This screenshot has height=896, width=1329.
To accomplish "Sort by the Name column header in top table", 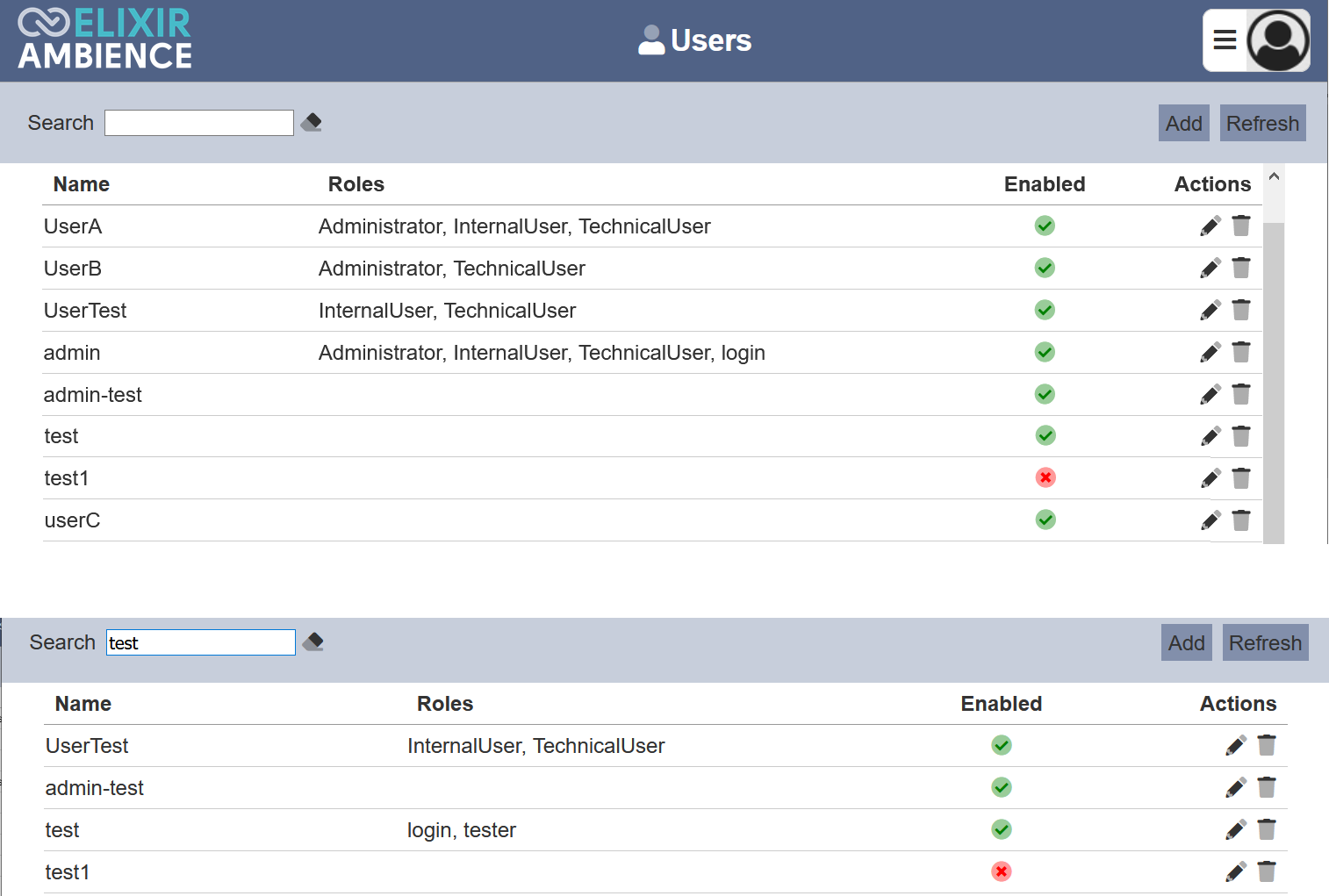I will point(82,184).
